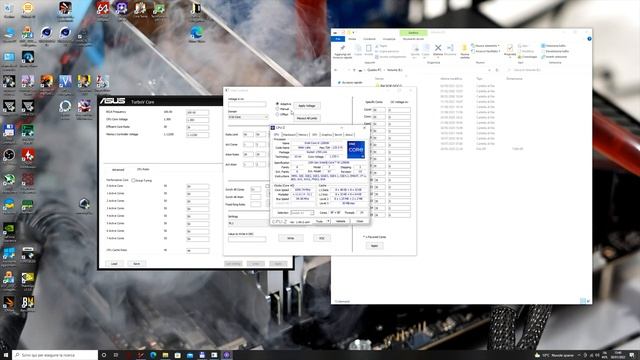This screenshot has height=360, width=640.
Task: Click the Incolla clipboard icon in Explorer
Action: click(x=369, y=48)
